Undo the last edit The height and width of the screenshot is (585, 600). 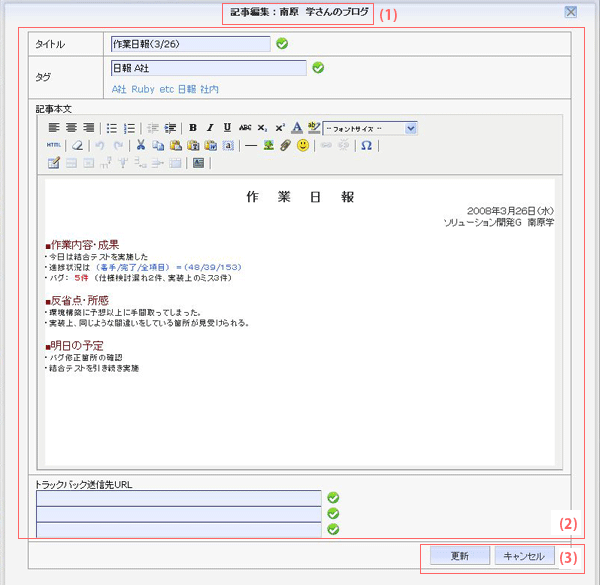100,145
